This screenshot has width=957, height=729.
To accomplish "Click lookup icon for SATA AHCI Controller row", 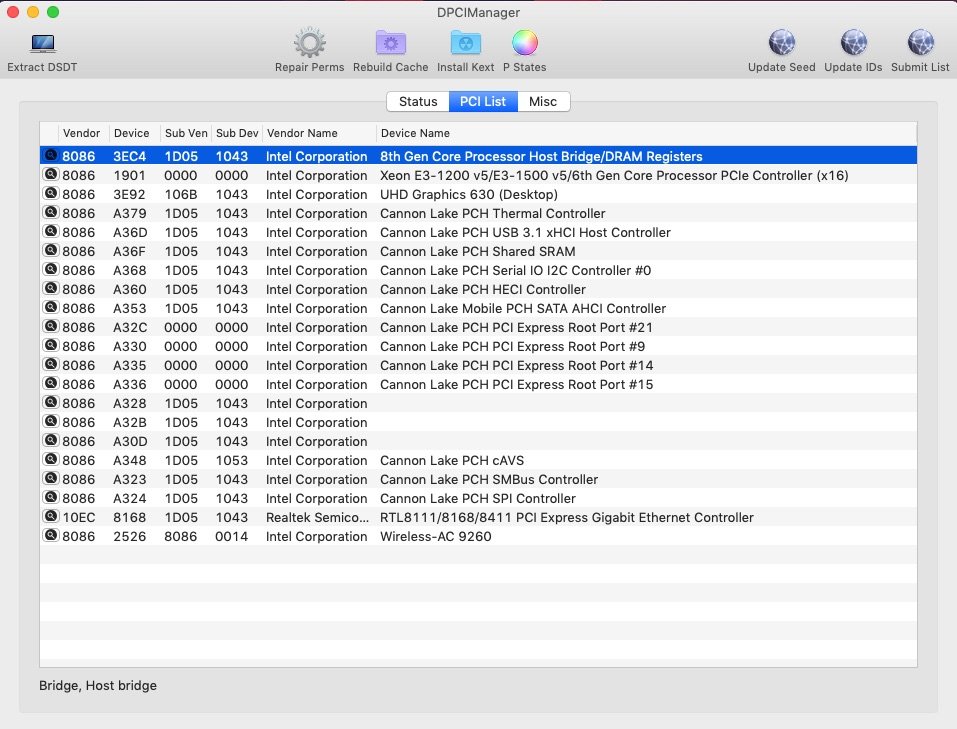I will [51, 306].
